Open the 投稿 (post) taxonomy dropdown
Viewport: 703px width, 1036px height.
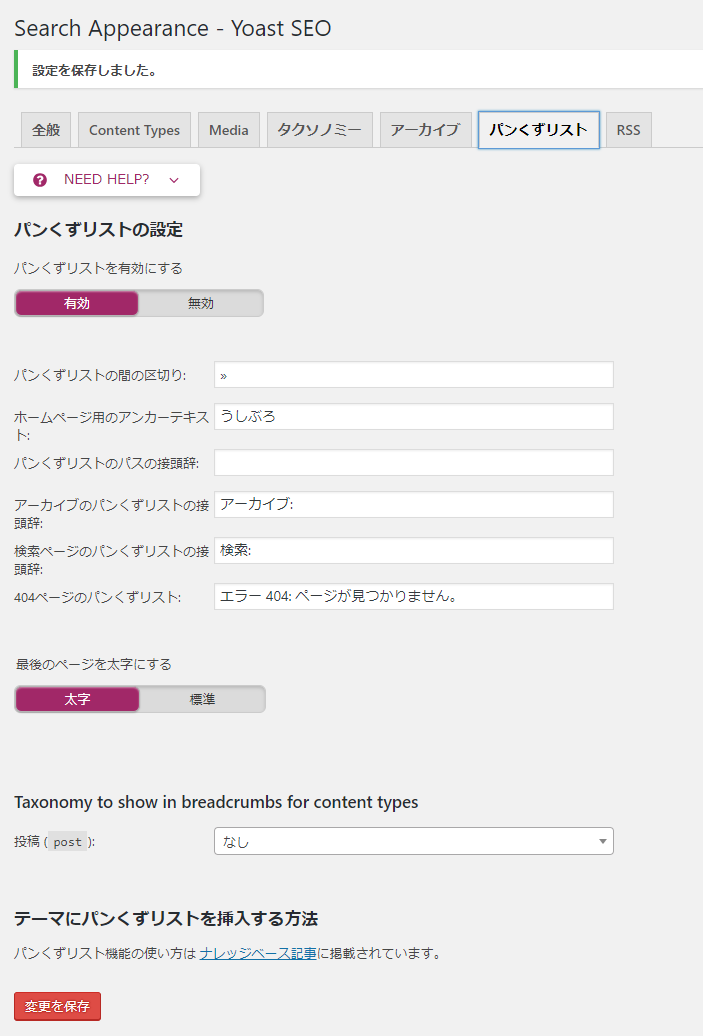point(414,841)
